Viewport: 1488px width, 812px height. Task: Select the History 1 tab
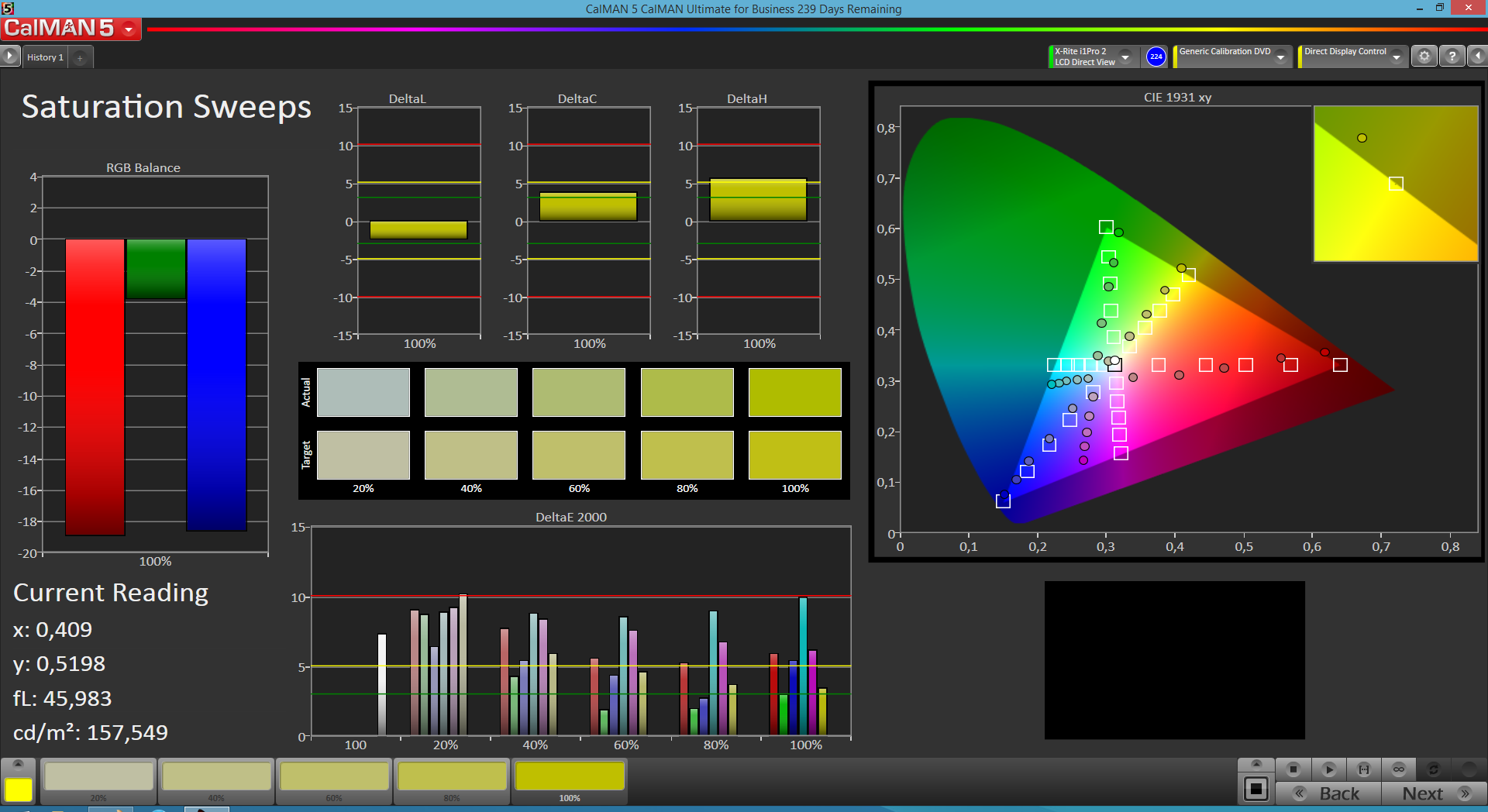(x=45, y=57)
